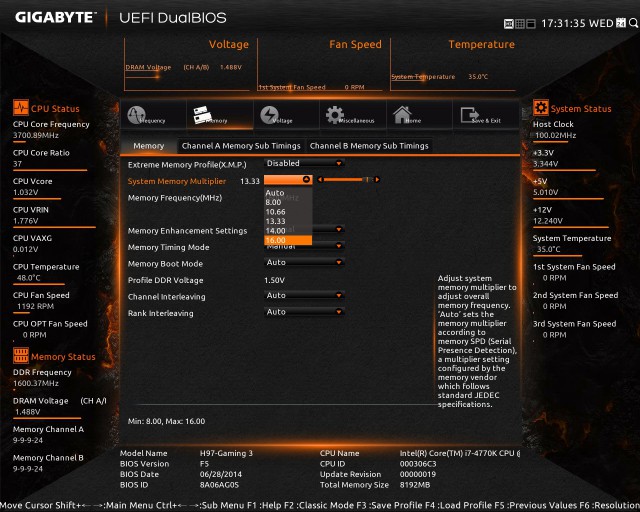Open the Memory section icon
This screenshot has width=640, height=512.
tap(202, 115)
